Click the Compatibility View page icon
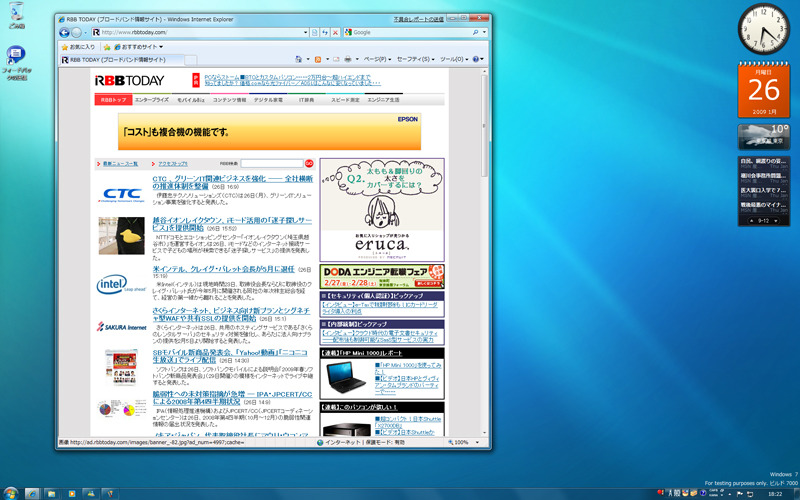This screenshot has height=500, width=800. (315, 32)
